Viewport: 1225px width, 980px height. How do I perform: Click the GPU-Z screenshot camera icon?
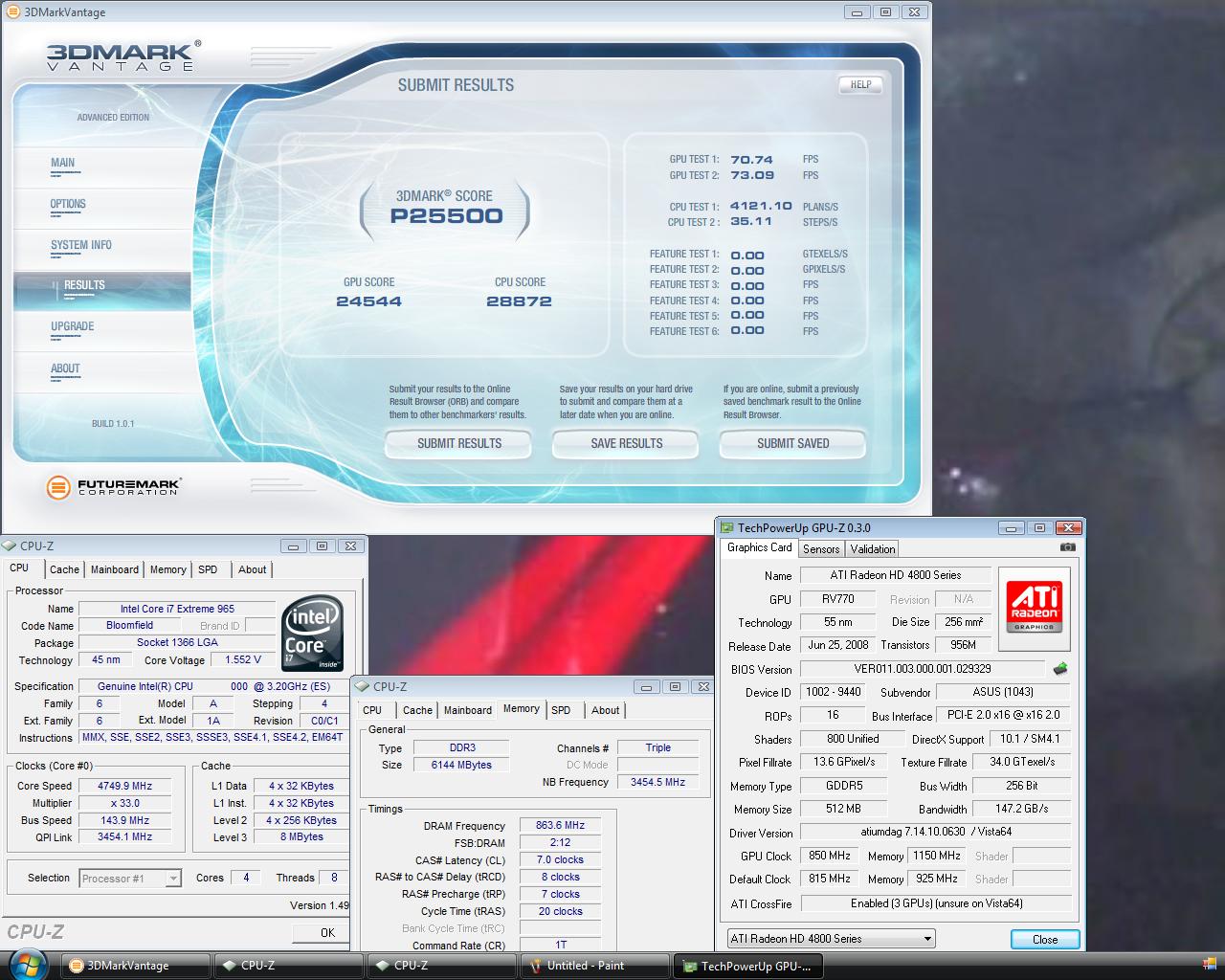pos(1067,548)
